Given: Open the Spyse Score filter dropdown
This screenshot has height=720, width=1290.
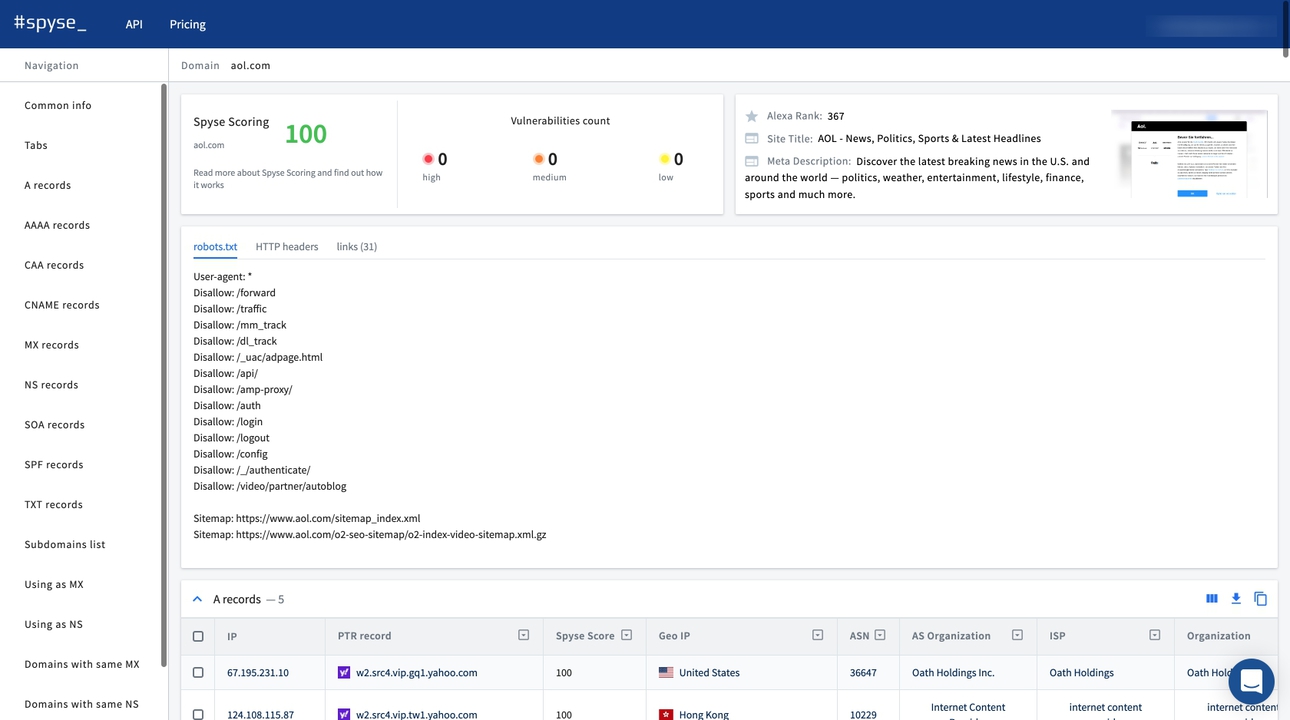Looking at the screenshot, I should (x=626, y=634).
